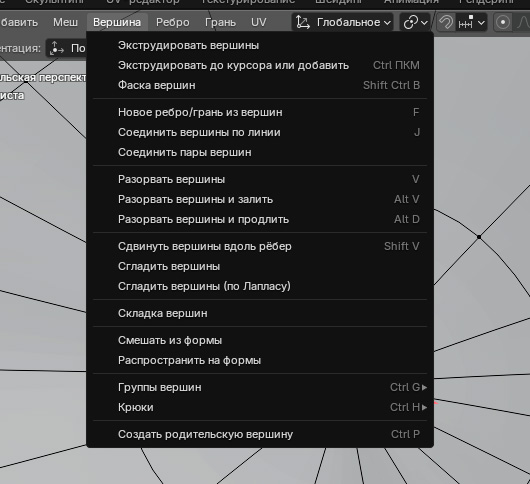Open the pivot point dropdown
Viewport: 530px width, 484px height.
click(415, 22)
